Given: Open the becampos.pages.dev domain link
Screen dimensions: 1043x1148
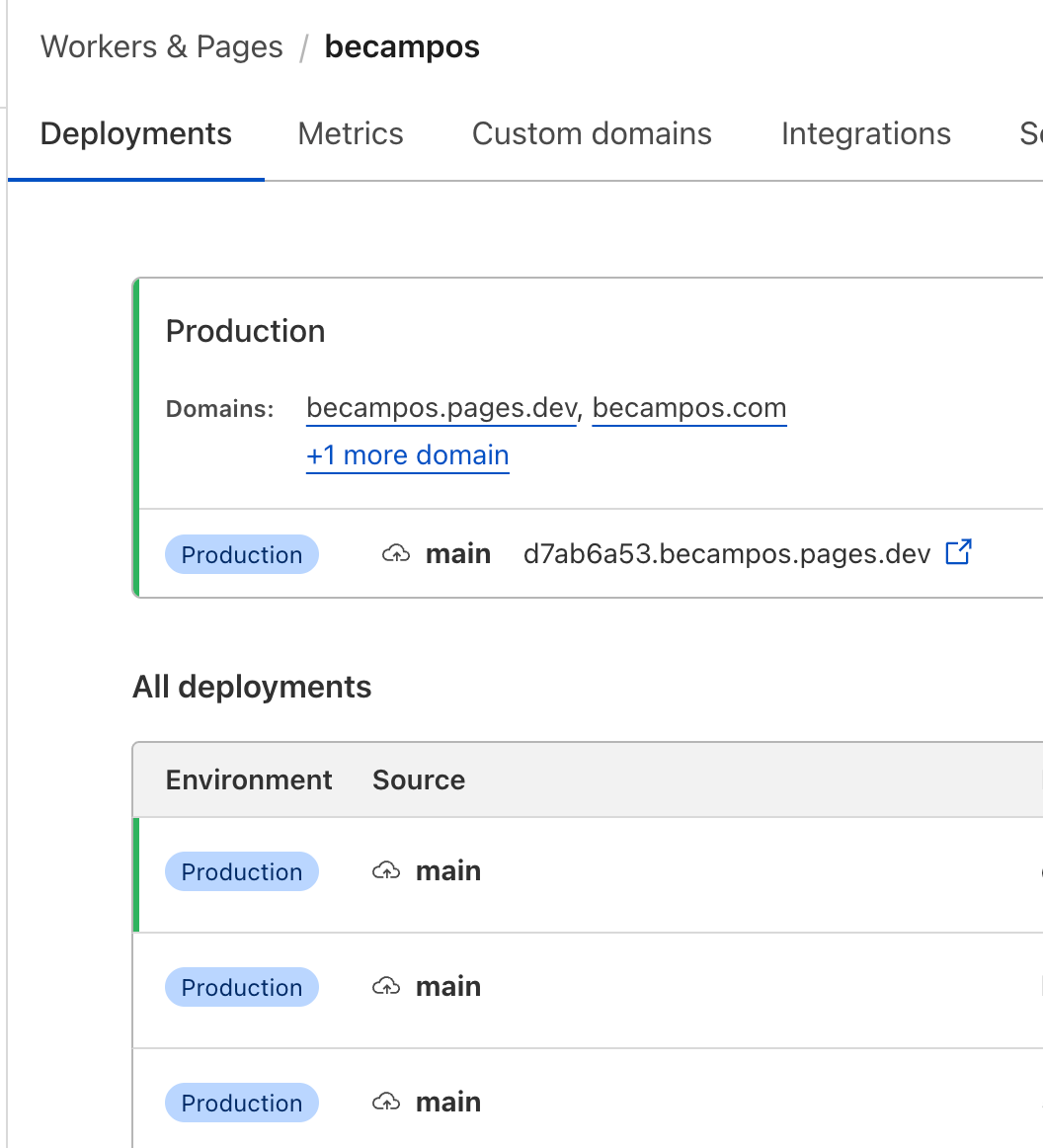Looking at the screenshot, I should 441,408.
